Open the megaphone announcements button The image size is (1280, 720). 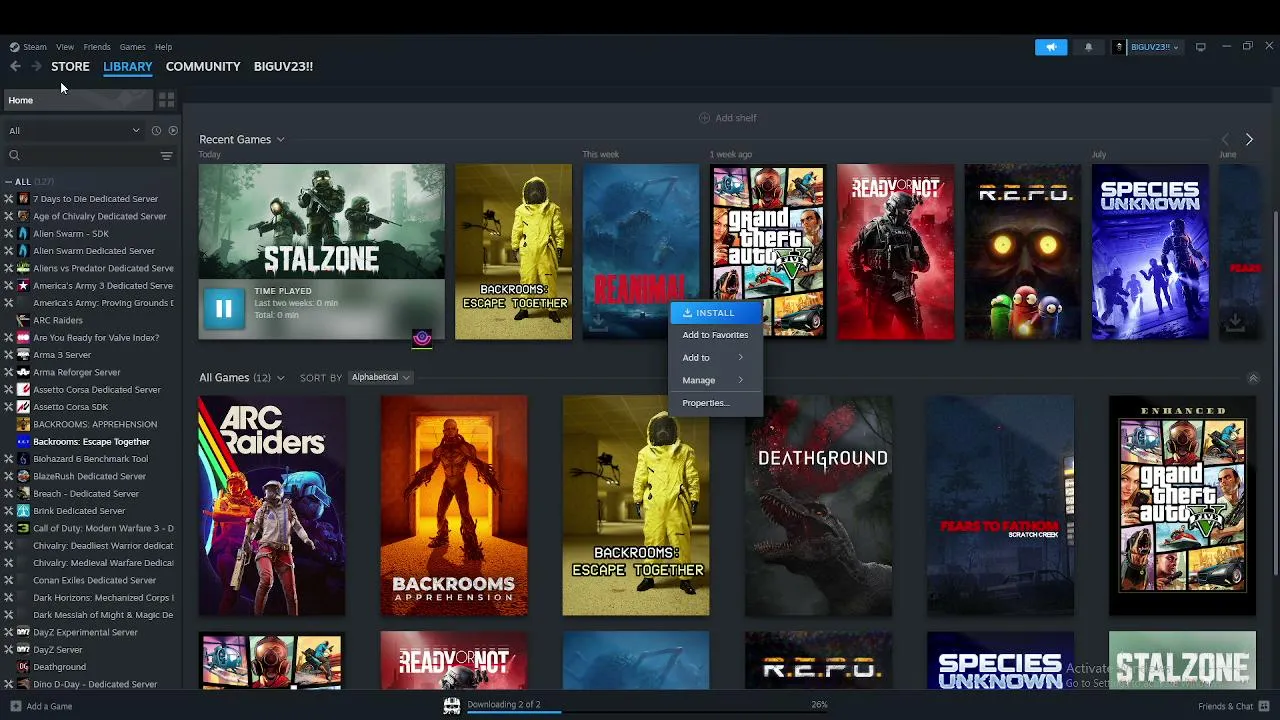[x=1051, y=47]
